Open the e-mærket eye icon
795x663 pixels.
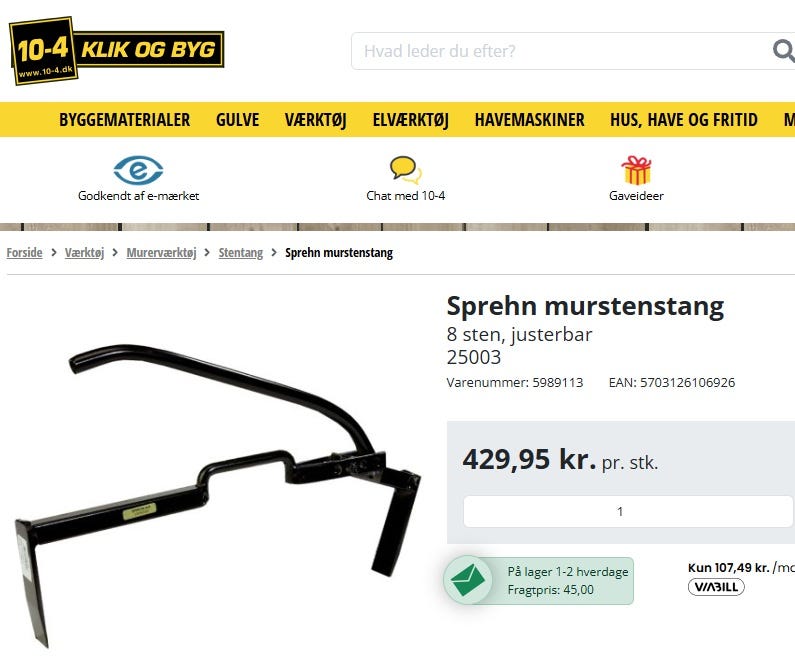click(x=138, y=170)
